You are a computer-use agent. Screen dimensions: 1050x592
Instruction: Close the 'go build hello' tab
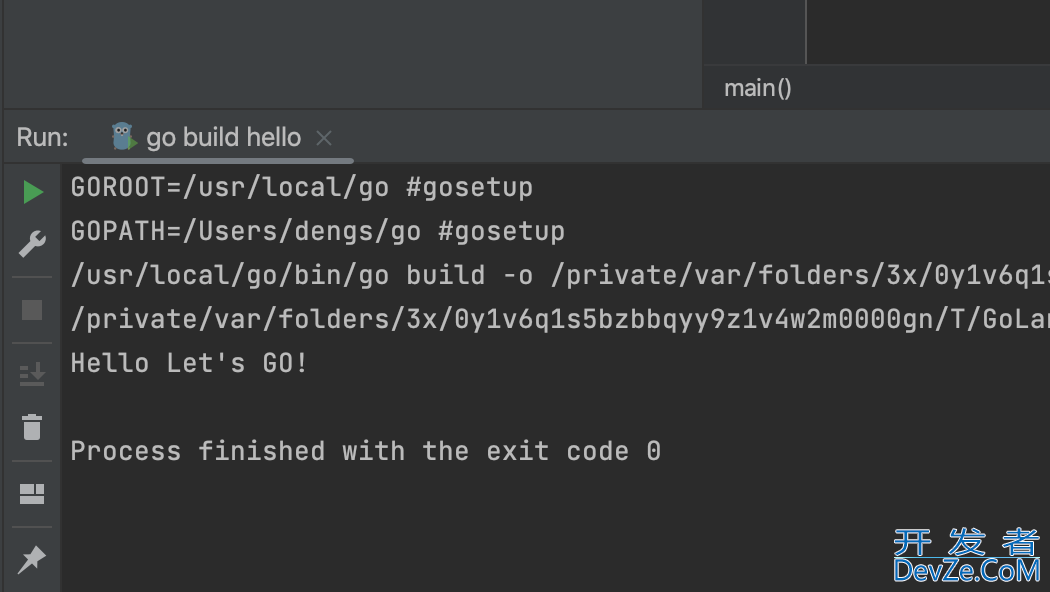pyautogui.click(x=324, y=138)
